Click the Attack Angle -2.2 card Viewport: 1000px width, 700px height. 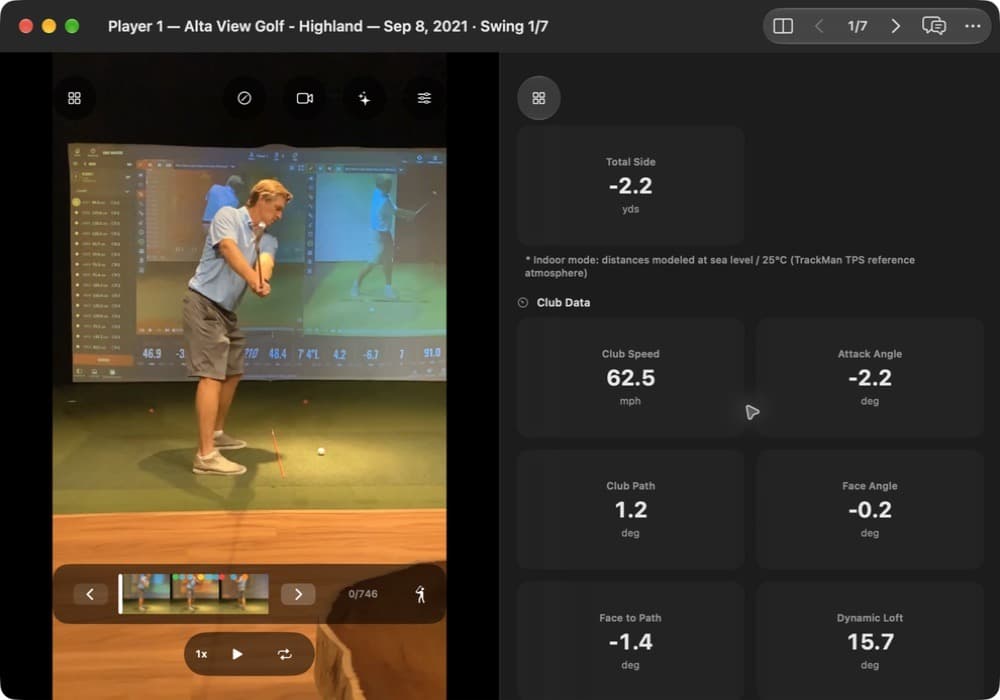pyautogui.click(x=870, y=377)
